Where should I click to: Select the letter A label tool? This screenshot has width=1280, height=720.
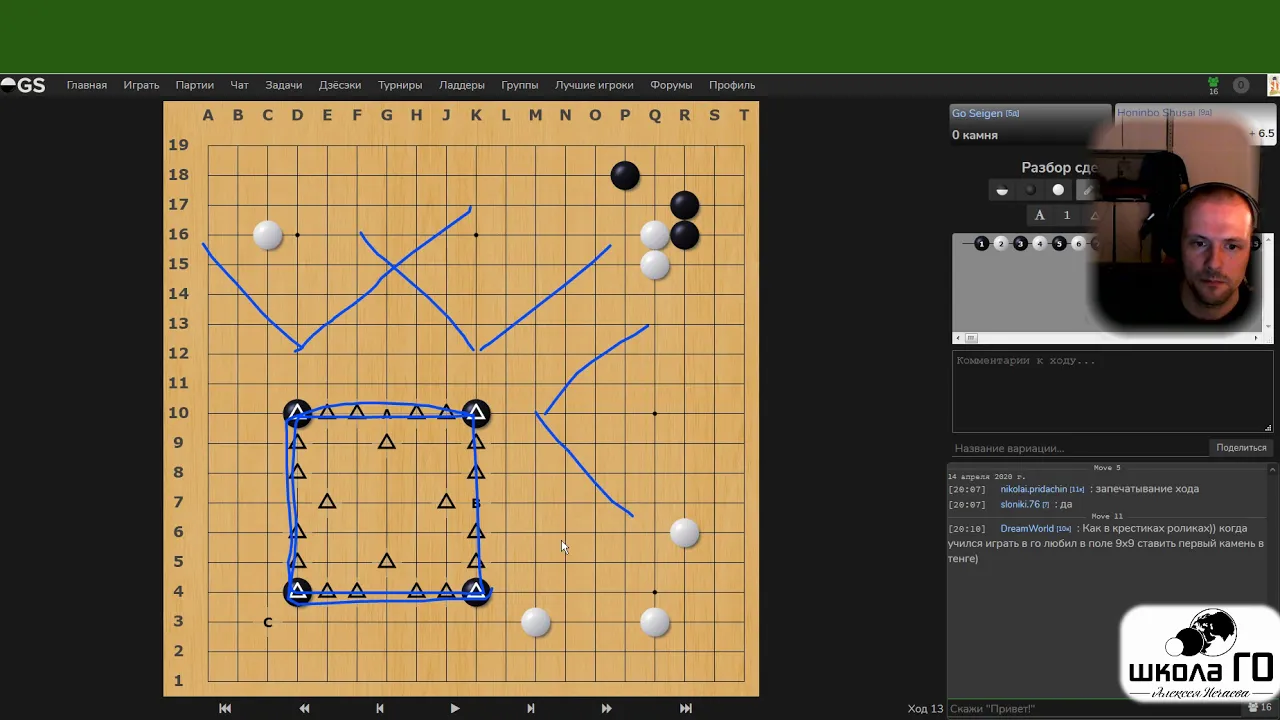coord(1040,215)
